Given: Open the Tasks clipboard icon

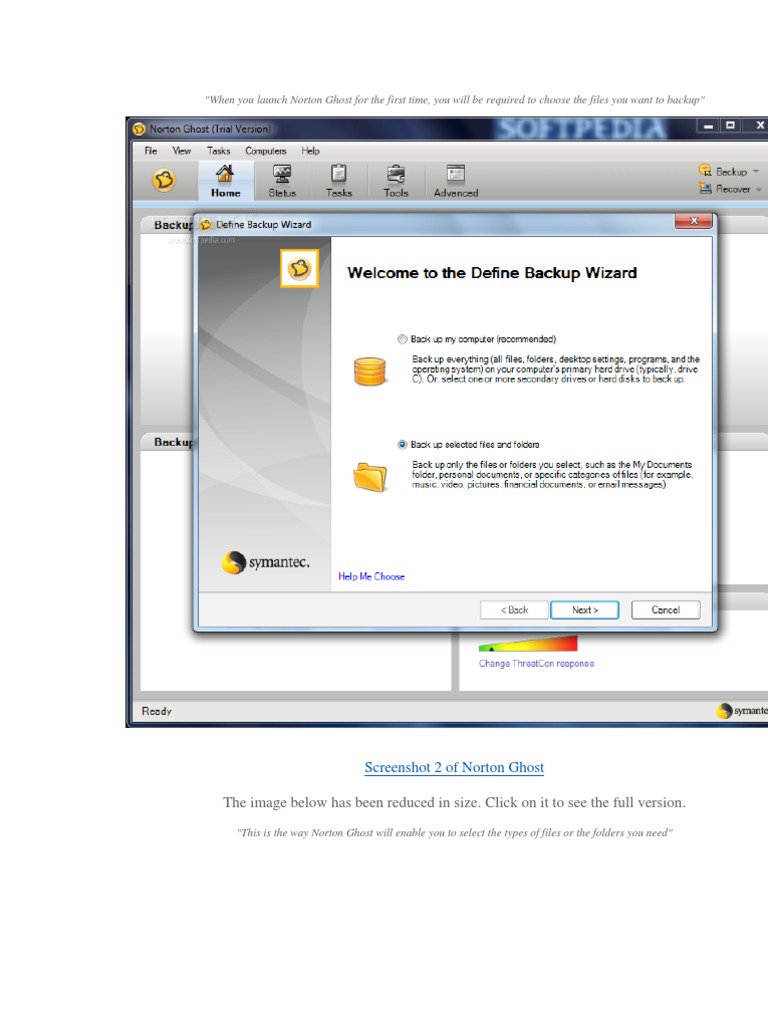Looking at the screenshot, I should (338, 174).
